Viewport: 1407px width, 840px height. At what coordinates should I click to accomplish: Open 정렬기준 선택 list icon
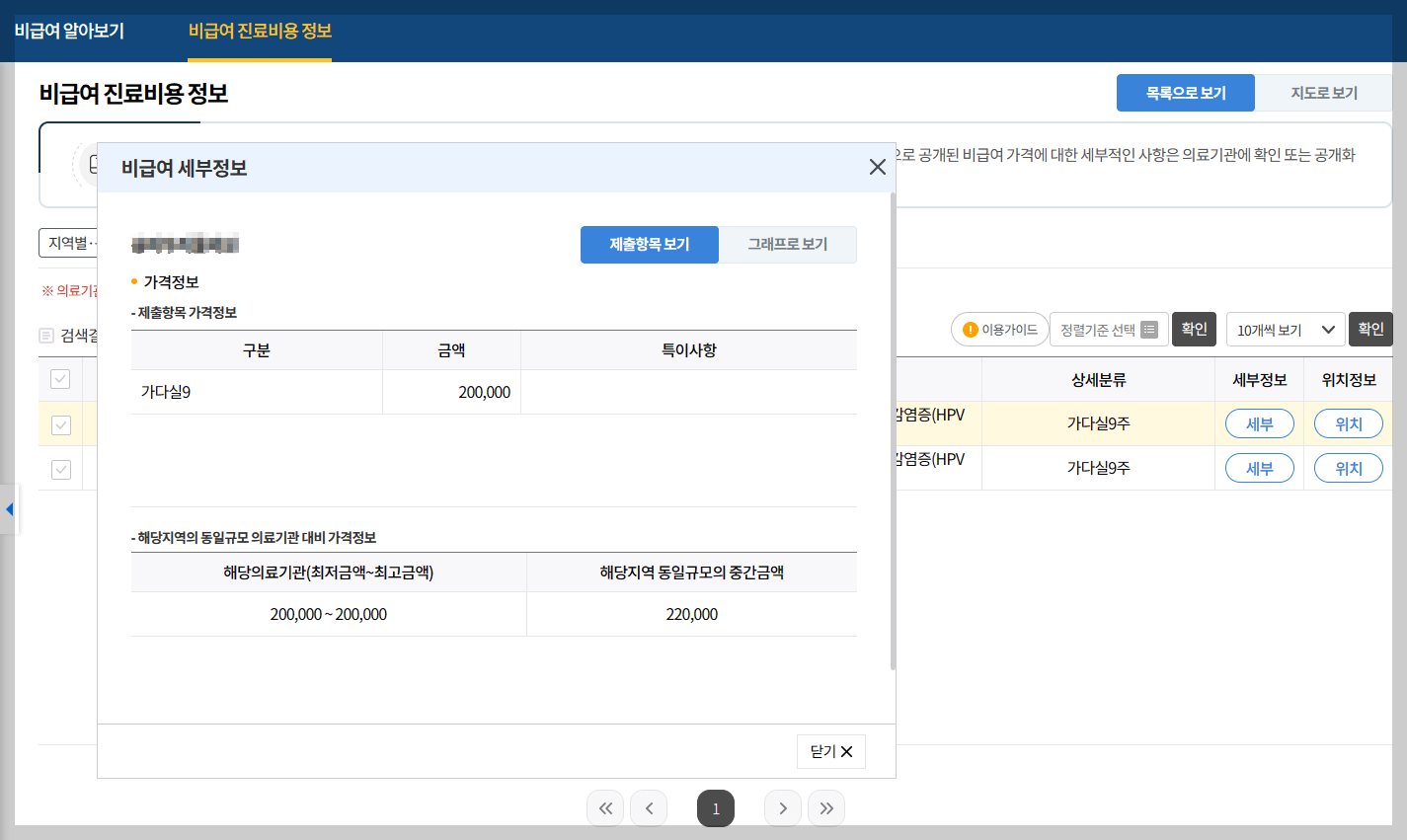[x=1149, y=330]
